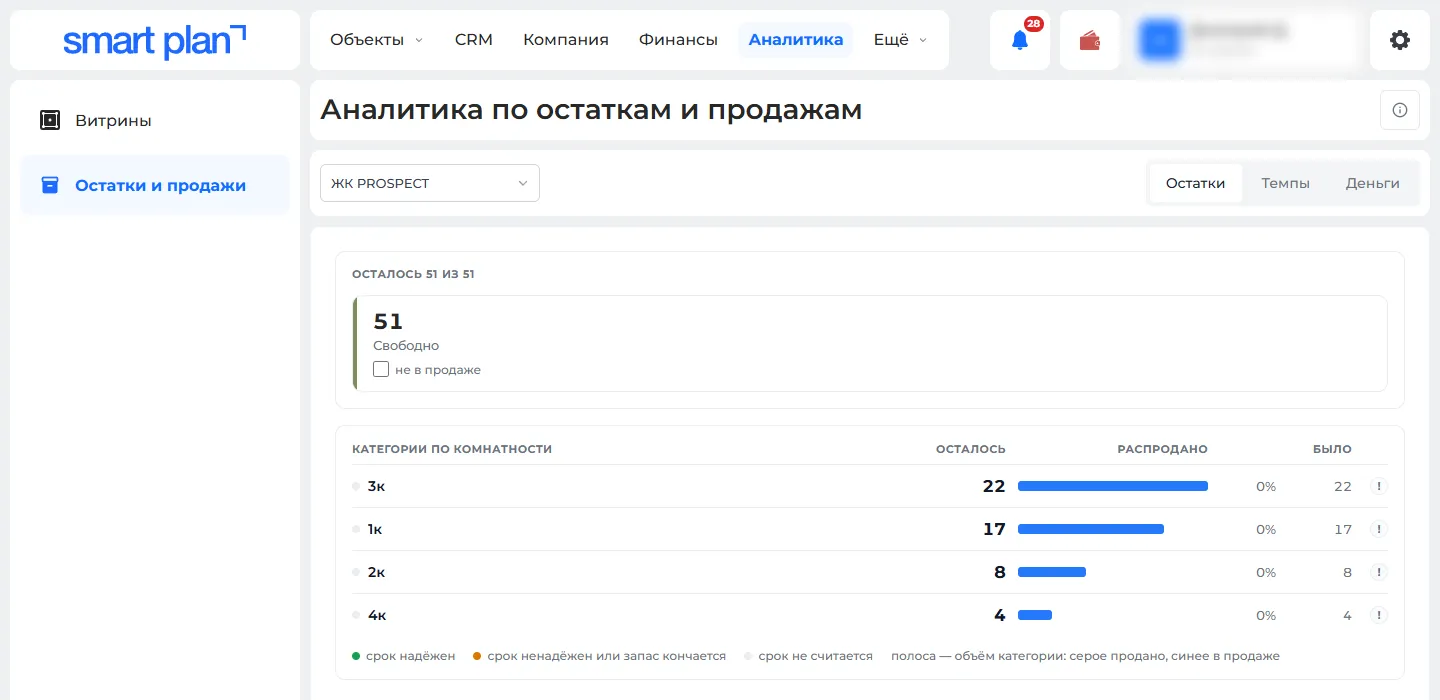Click the 2к category row label
1440x700 pixels.
(376, 572)
